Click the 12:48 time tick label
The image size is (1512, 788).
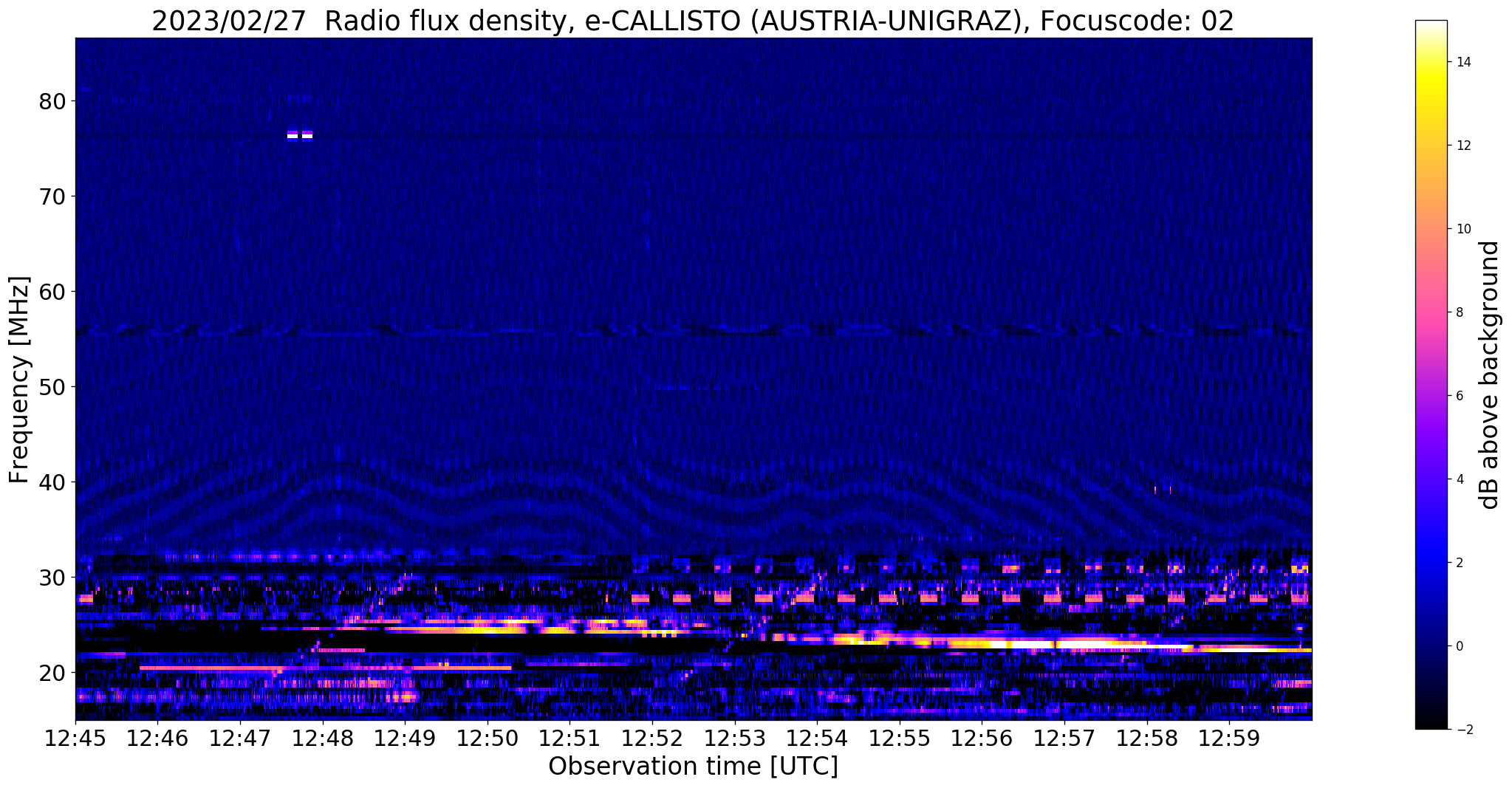click(x=323, y=738)
